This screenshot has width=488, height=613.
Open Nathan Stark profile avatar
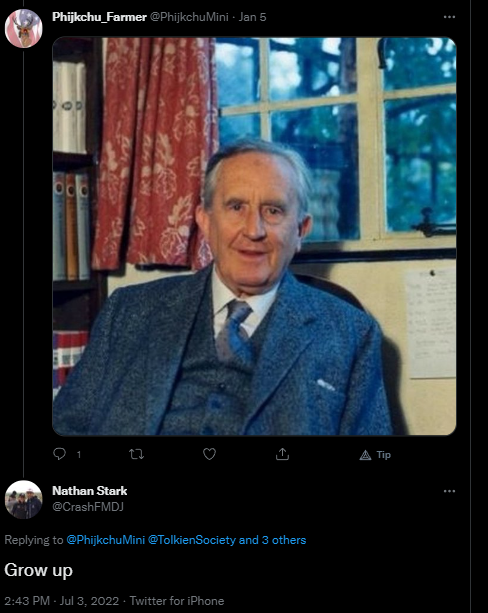[x=23, y=500]
